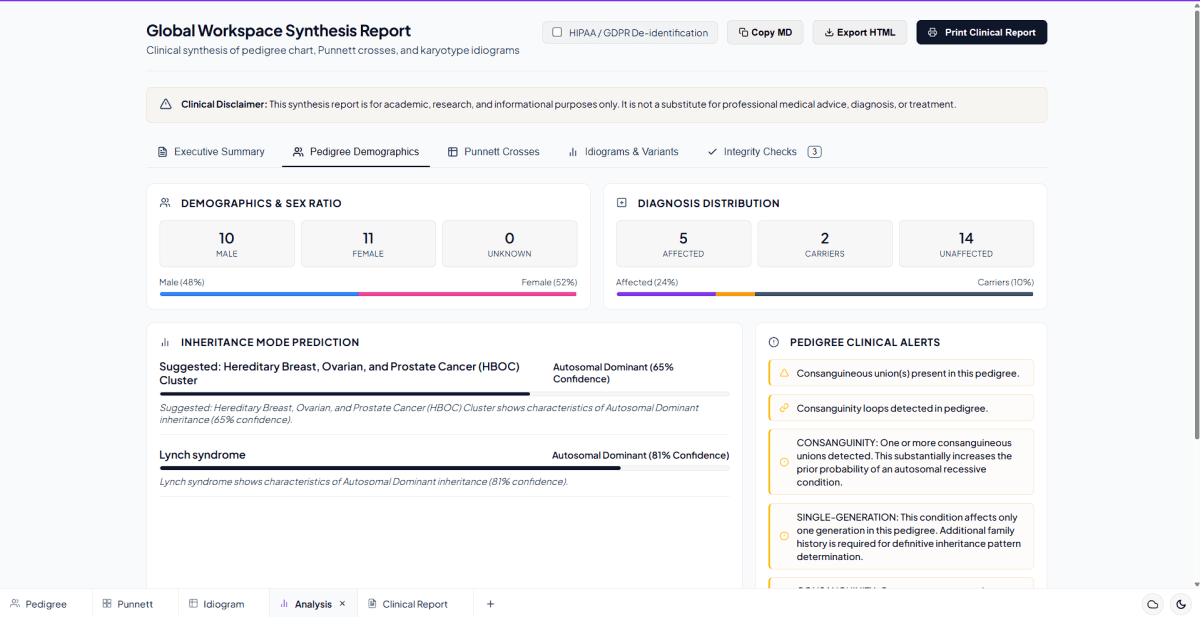Viewport: 1200px width, 617px height.
Task: Click the Punnett bottom tab grid icon
Action: (x=107, y=604)
